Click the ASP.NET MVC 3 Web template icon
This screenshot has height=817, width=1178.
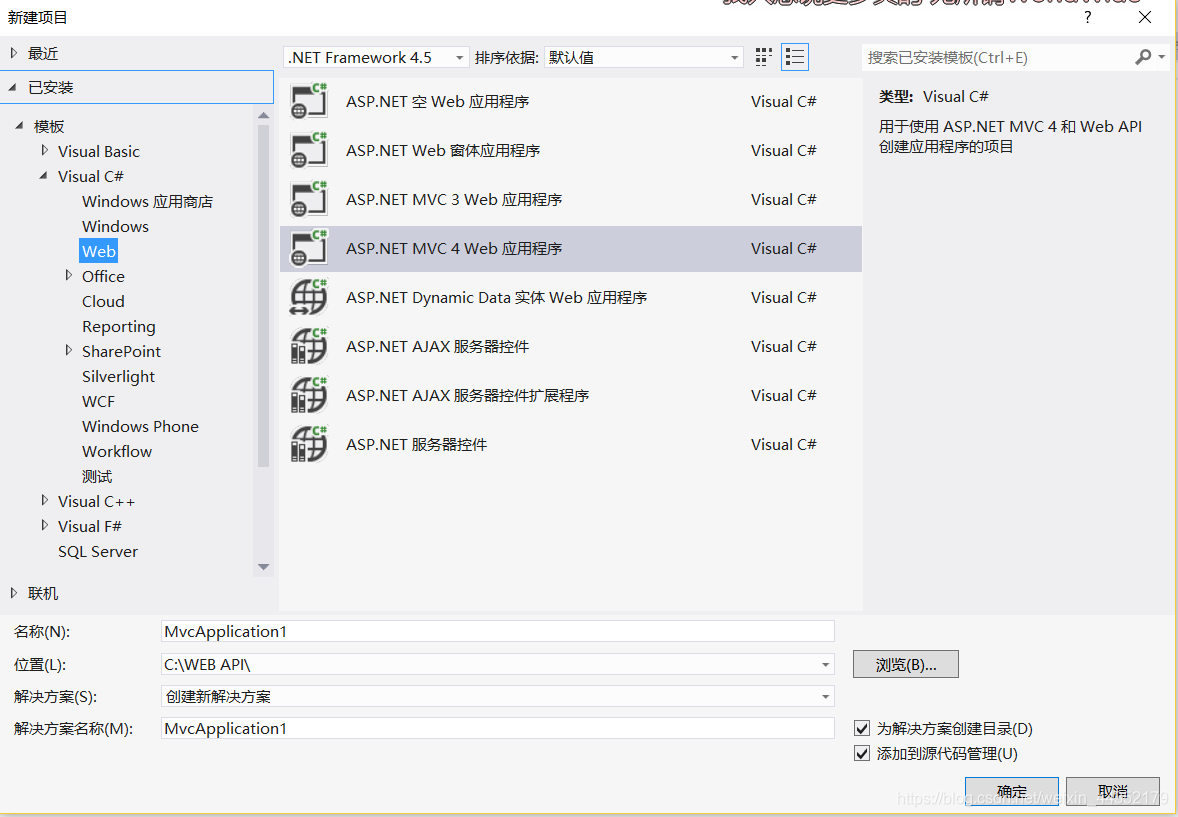click(x=309, y=199)
